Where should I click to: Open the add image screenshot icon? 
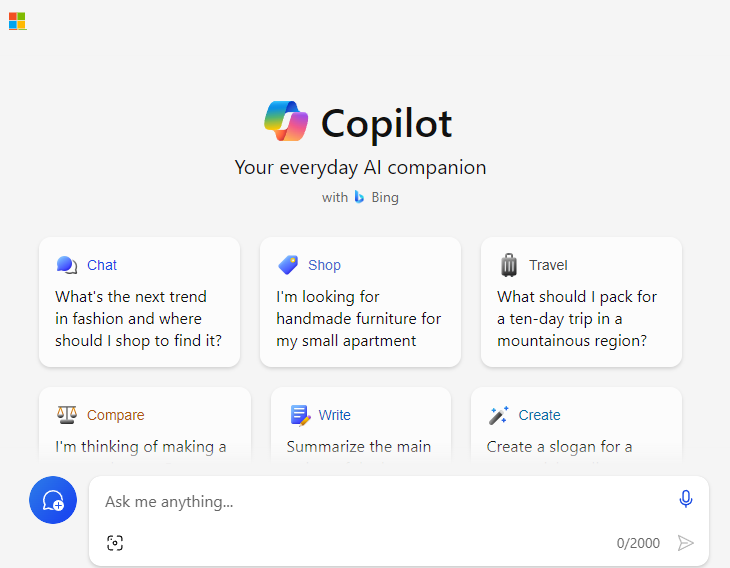coord(115,543)
